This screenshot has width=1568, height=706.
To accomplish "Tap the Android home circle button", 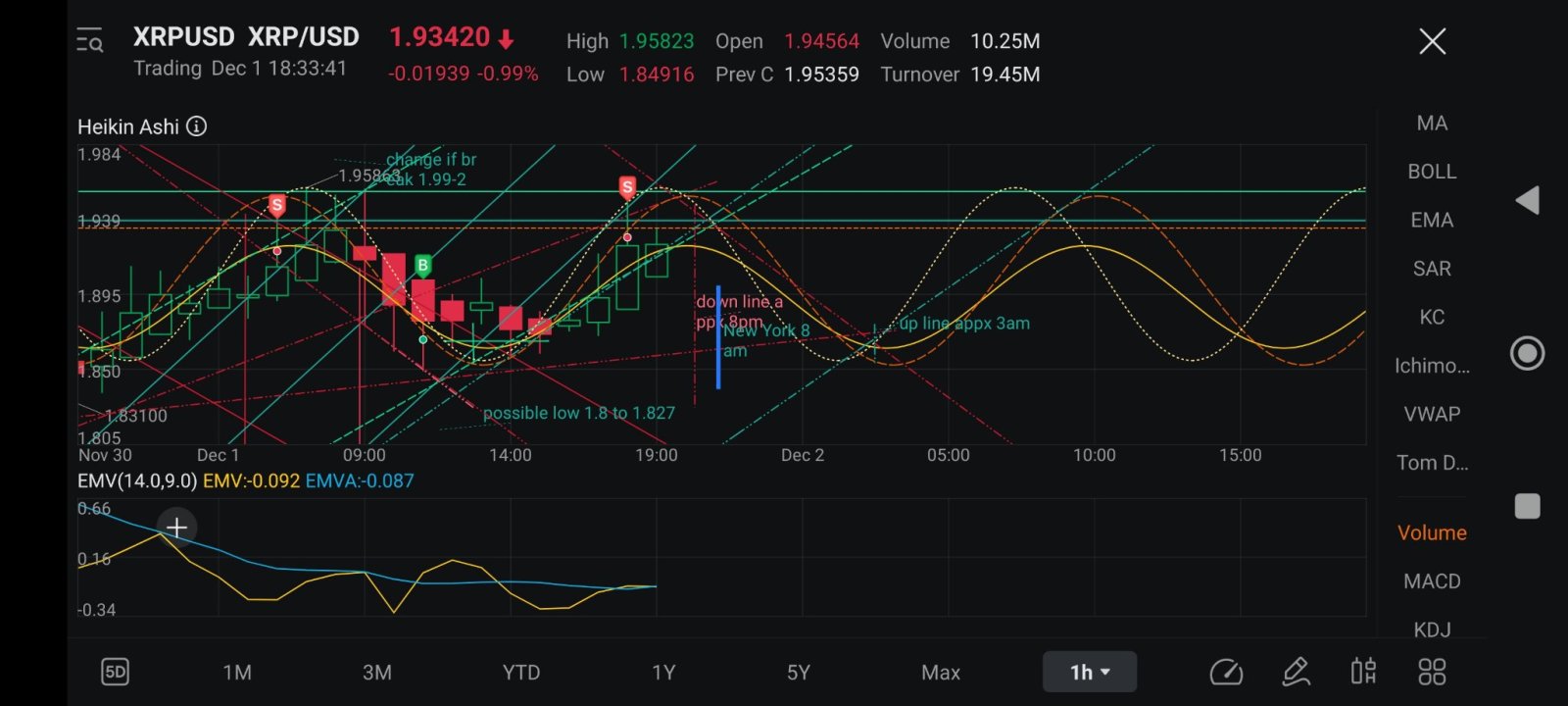I will pos(1527,353).
